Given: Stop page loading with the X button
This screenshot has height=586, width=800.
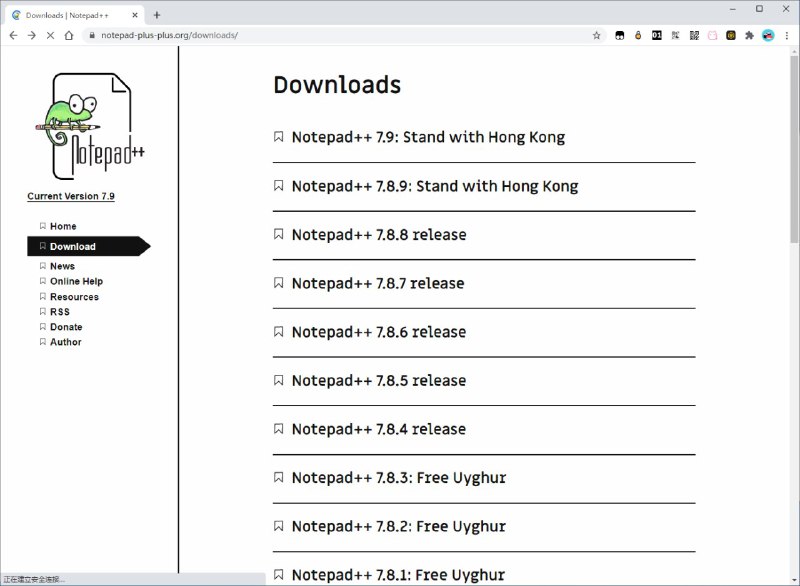Looking at the screenshot, I should pyautogui.click(x=50, y=35).
